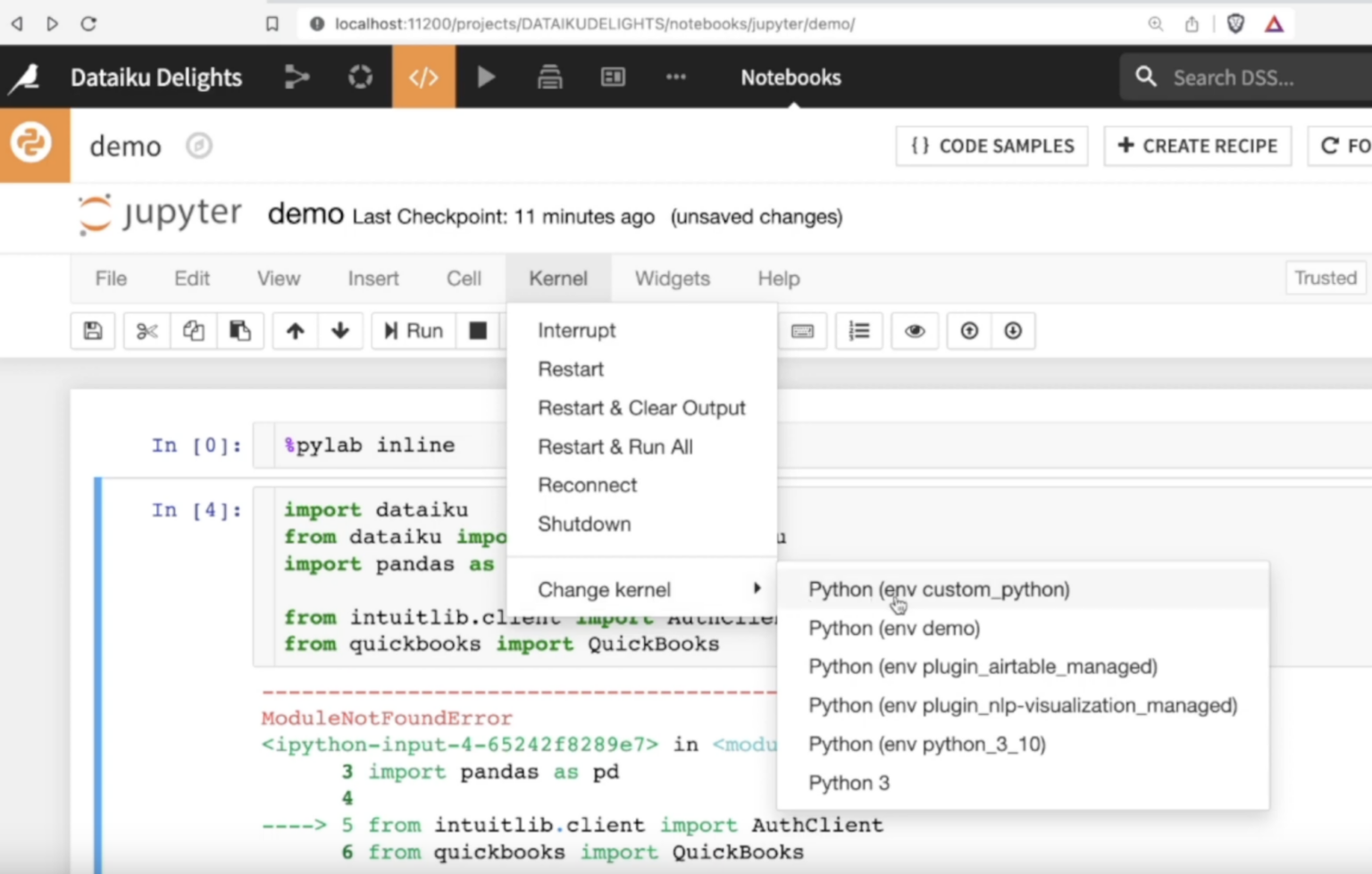
Task: Toggle the Trusted notebook indicator
Action: coord(1325,279)
